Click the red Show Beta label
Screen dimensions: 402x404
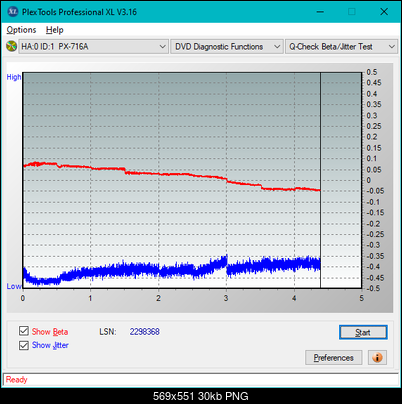[x=50, y=332]
